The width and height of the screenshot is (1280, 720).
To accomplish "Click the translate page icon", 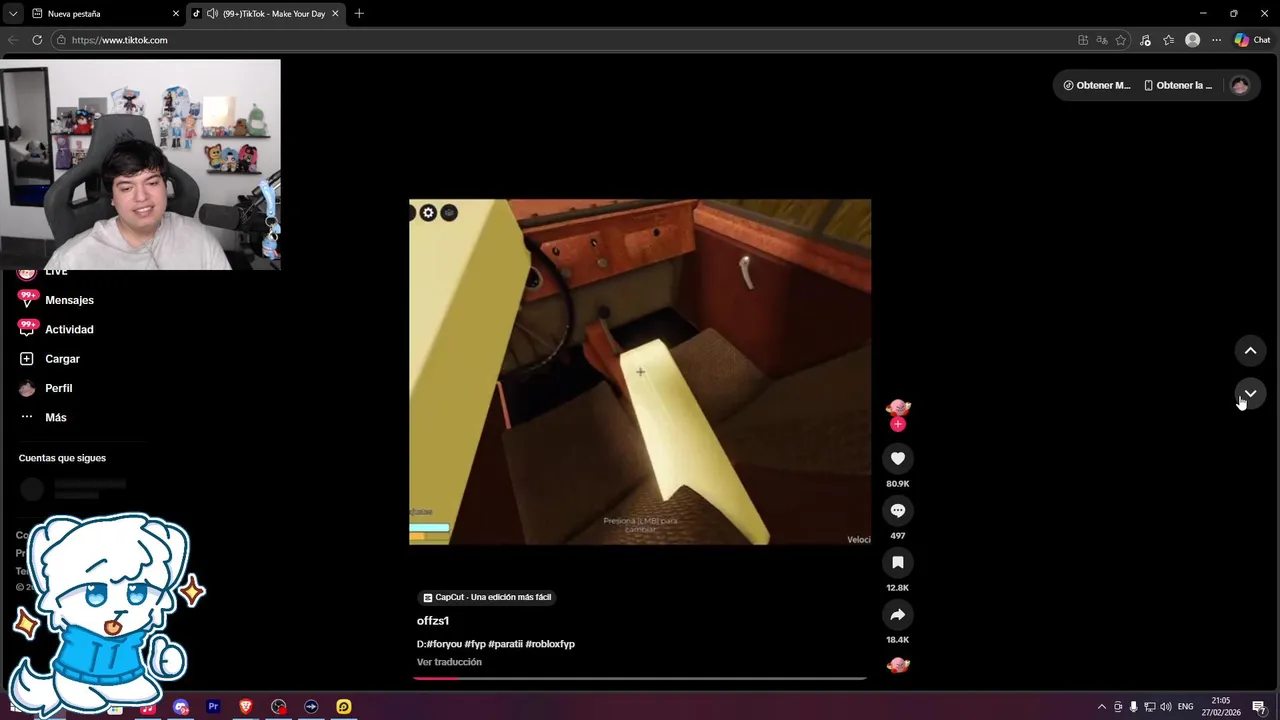I will click(x=1102, y=40).
